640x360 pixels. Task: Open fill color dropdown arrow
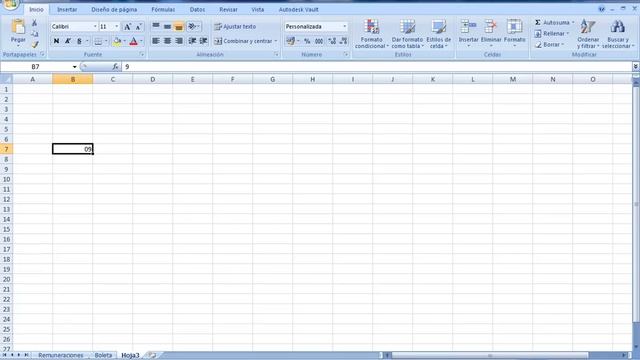[x=124, y=41]
